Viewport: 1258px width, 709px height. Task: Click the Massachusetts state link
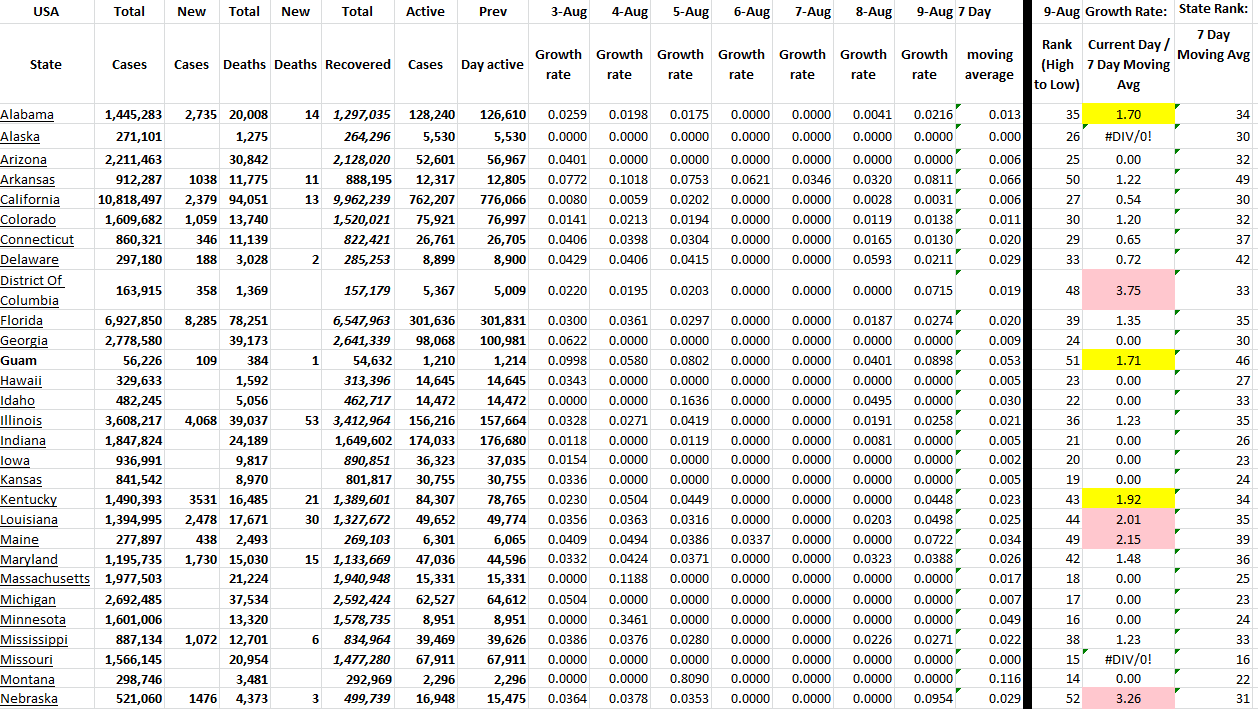coord(45,579)
